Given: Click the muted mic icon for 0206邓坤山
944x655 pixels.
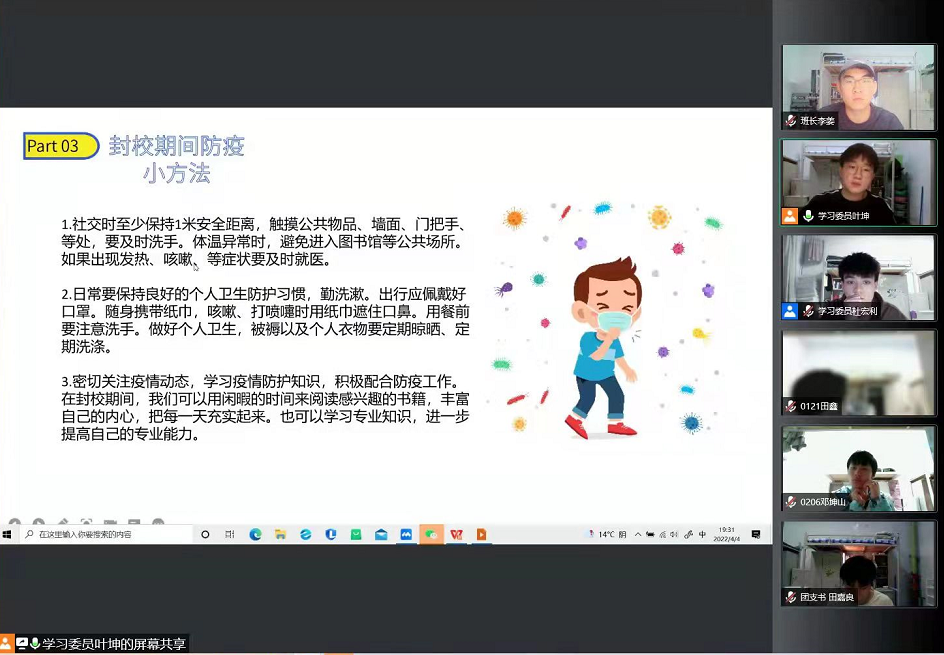Looking at the screenshot, I should click(x=791, y=501).
